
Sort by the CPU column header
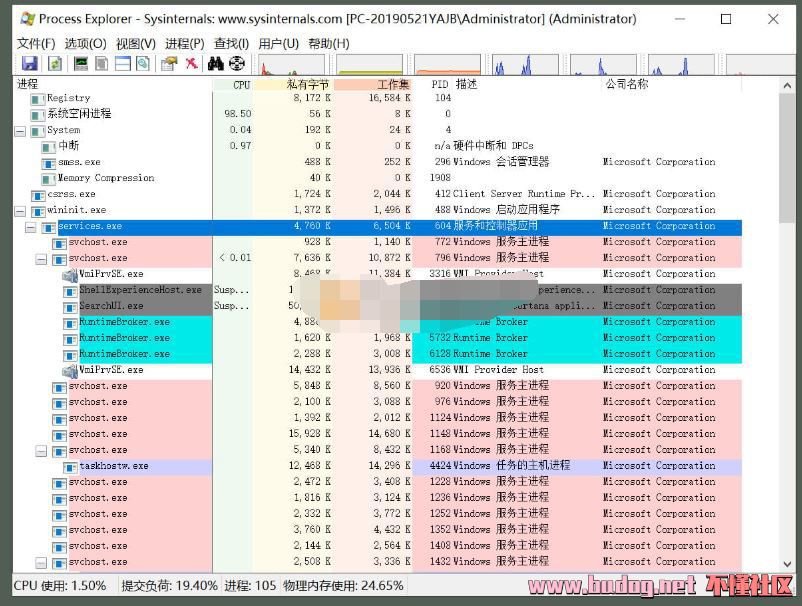pyautogui.click(x=233, y=84)
